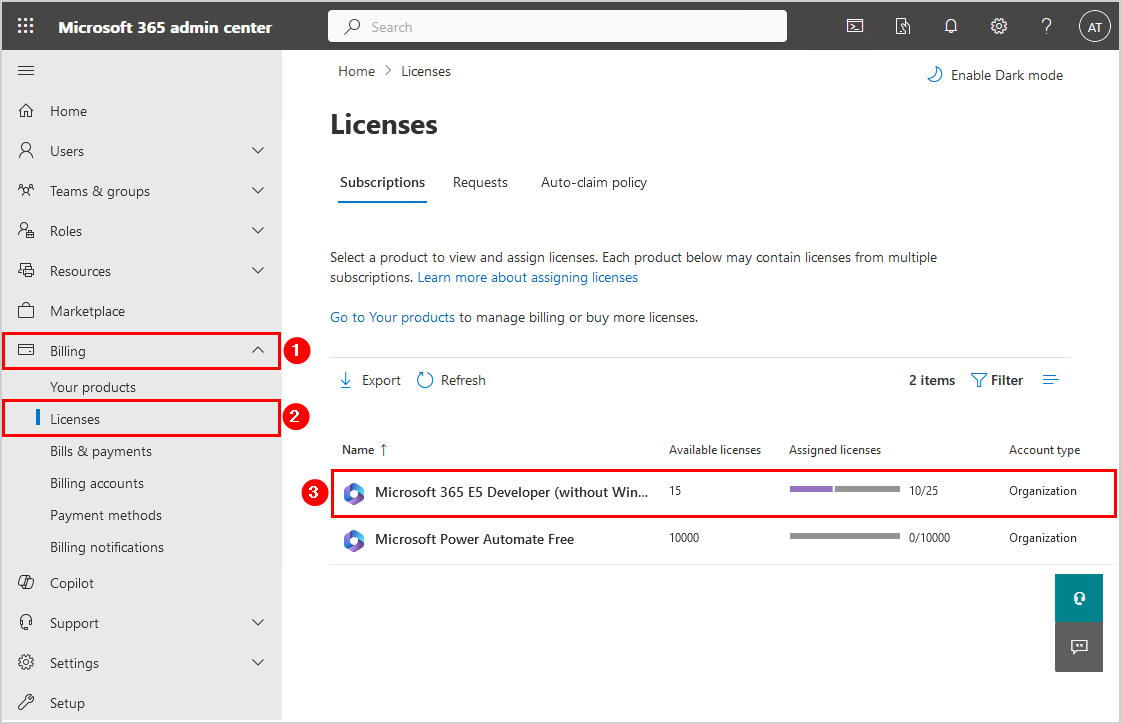Click the 0/10000 assigned licenses progress bar
The width and height of the screenshot is (1121, 724).
(x=845, y=535)
